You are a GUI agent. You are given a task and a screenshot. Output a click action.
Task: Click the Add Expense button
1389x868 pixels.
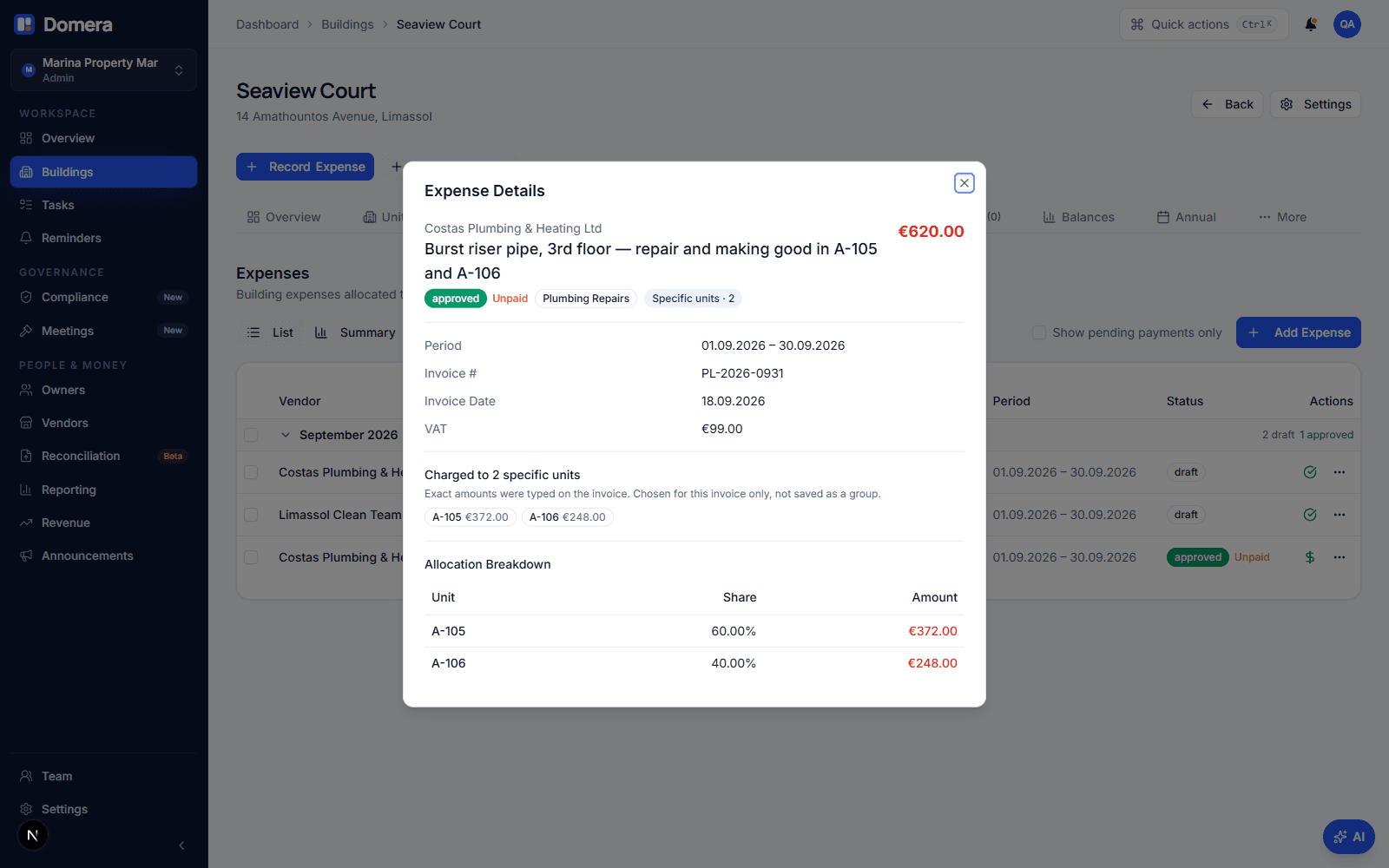(1298, 332)
